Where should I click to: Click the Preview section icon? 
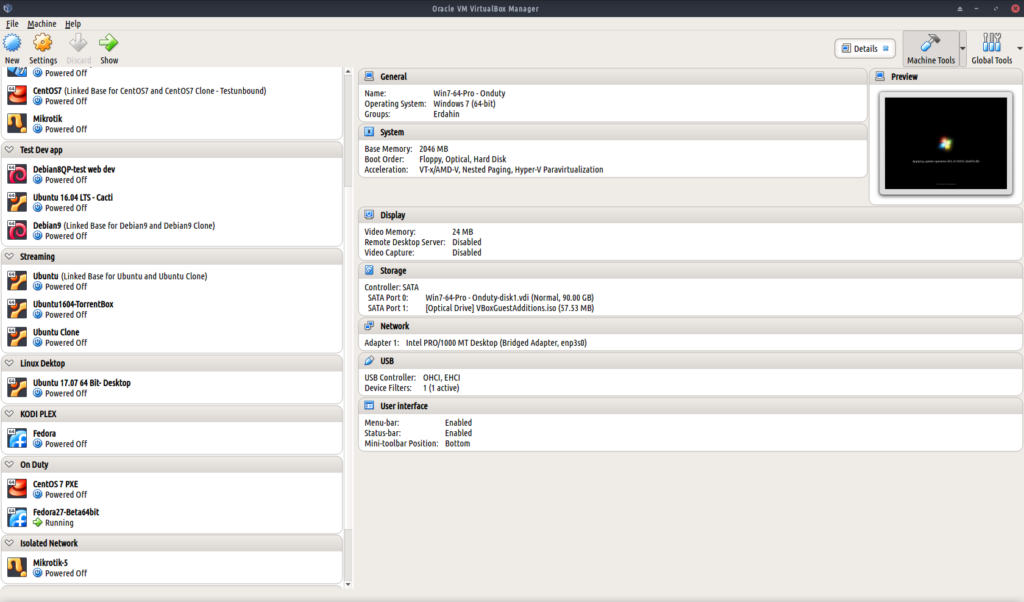pos(880,76)
